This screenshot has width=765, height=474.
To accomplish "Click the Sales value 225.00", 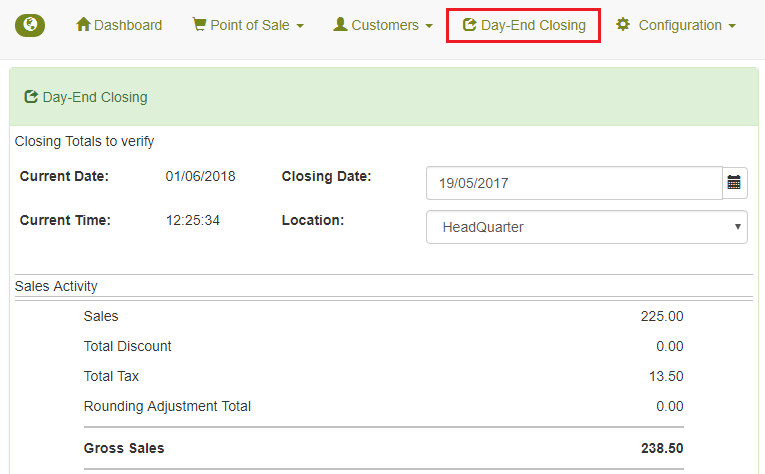I will [662, 316].
